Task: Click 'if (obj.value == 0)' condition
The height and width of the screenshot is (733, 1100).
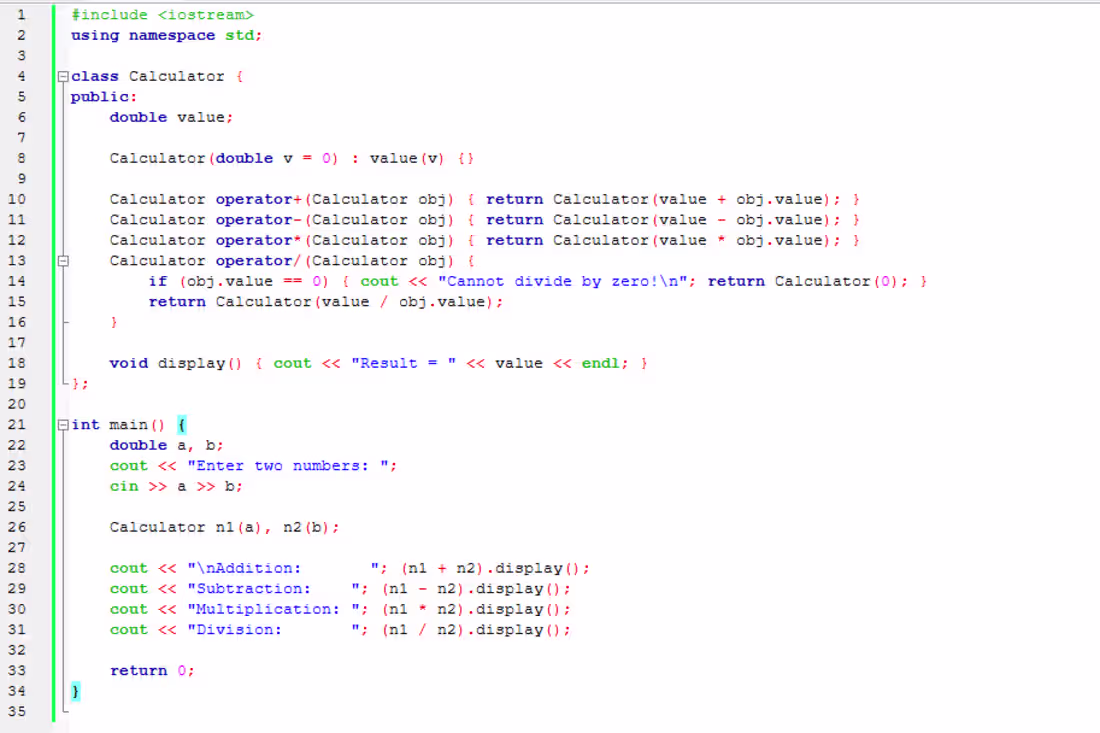Action: click(x=239, y=281)
